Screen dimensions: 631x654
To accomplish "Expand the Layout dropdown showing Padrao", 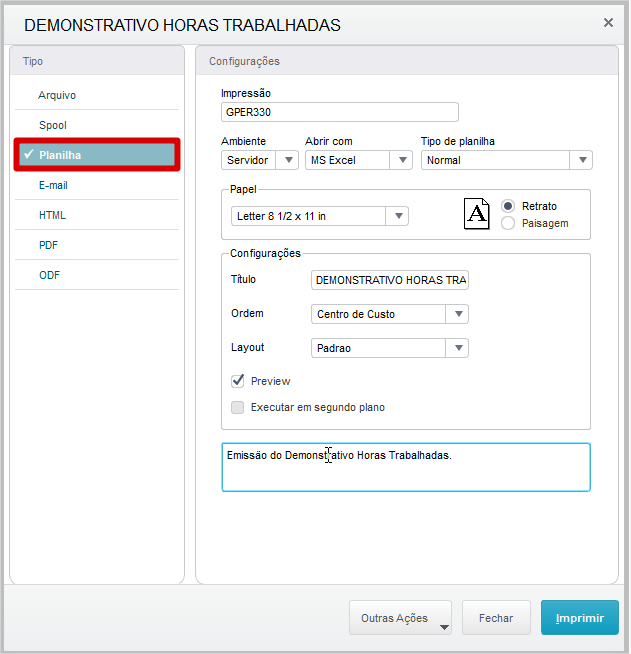I will coord(390,348).
